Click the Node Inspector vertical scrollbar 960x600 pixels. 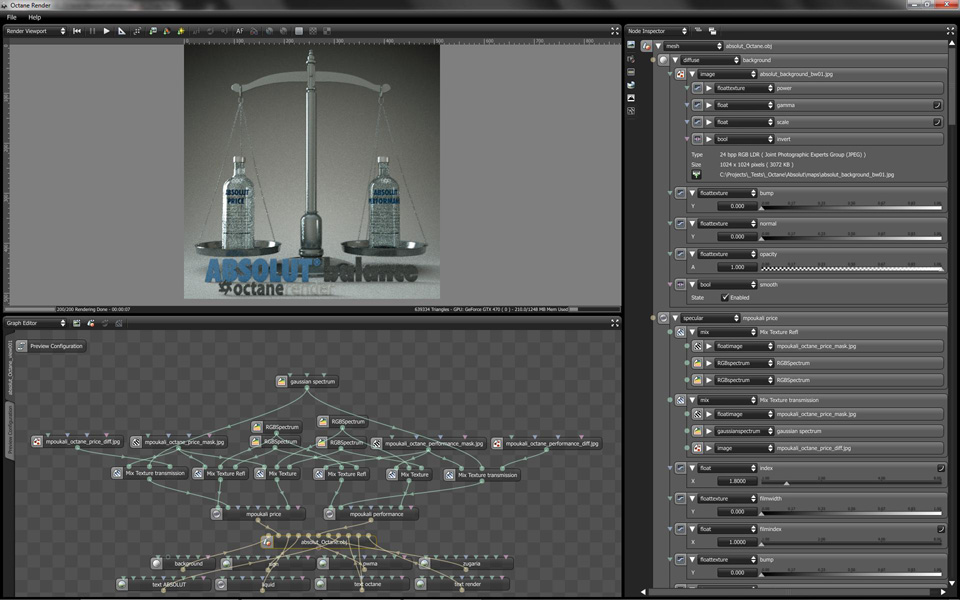coord(952,86)
